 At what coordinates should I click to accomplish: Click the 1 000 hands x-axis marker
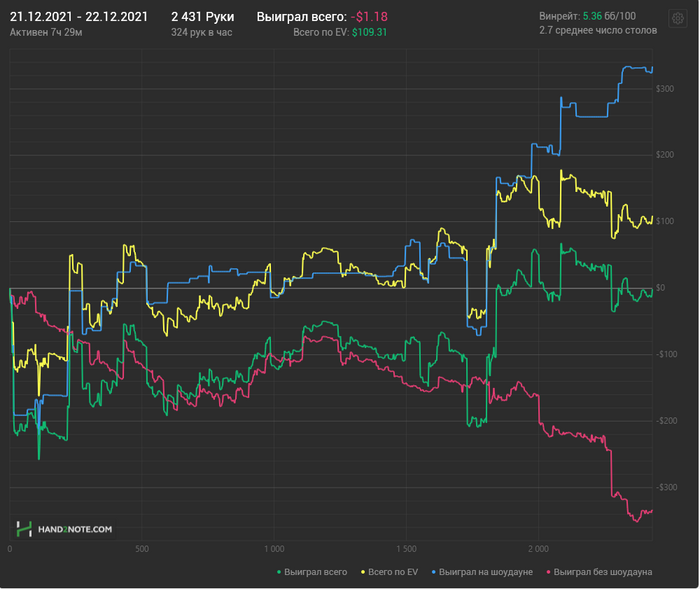click(x=275, y=549)
